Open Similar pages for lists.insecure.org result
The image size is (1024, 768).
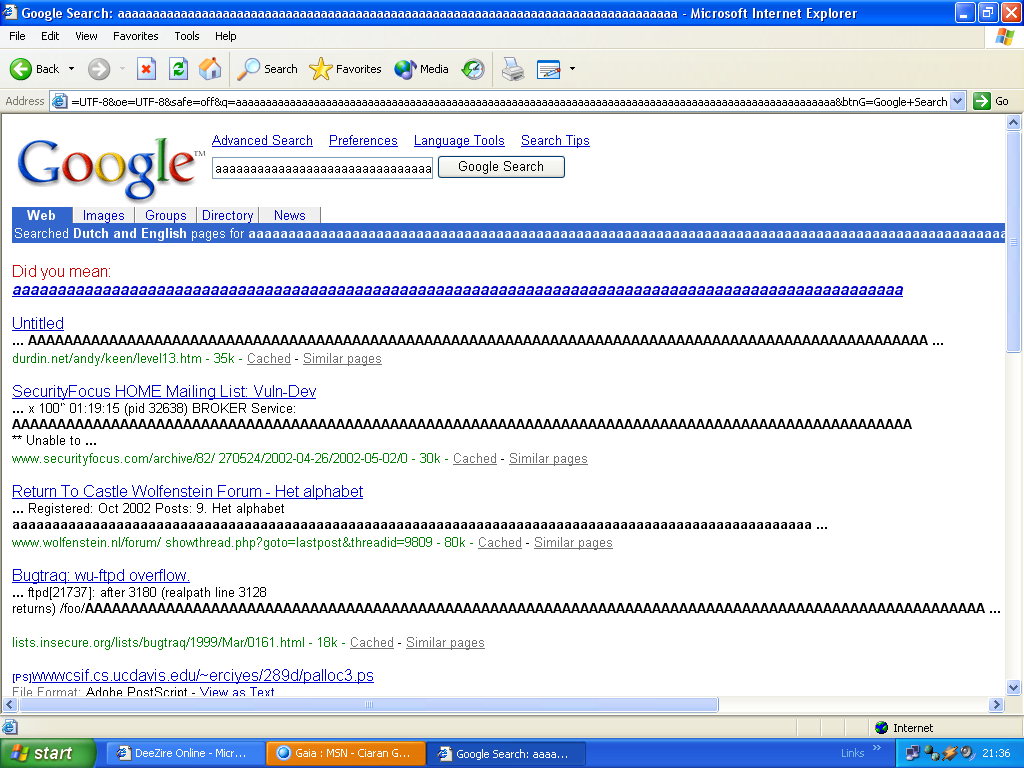(x=445, y=643)
